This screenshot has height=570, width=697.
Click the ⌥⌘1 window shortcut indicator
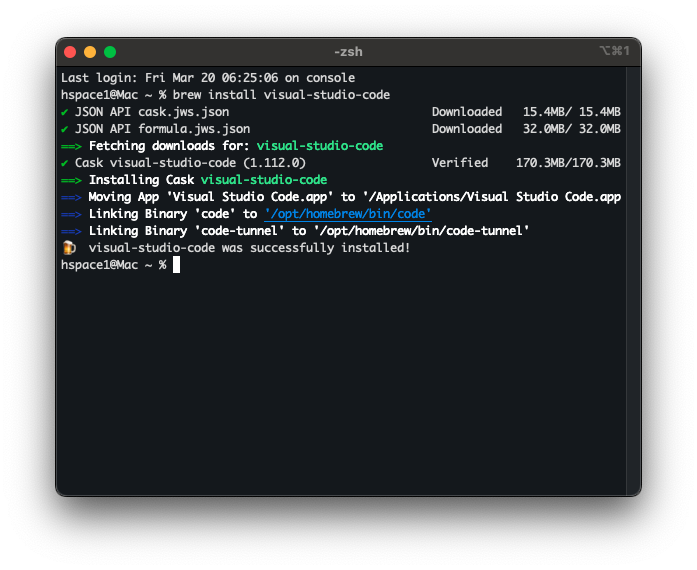613,51
